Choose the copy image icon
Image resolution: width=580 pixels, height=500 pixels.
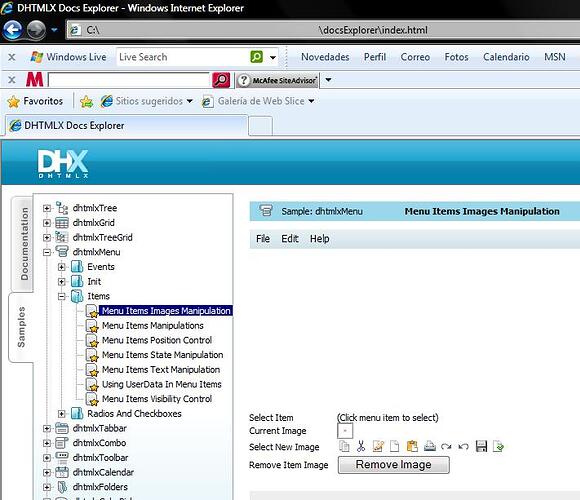[344, 446]
